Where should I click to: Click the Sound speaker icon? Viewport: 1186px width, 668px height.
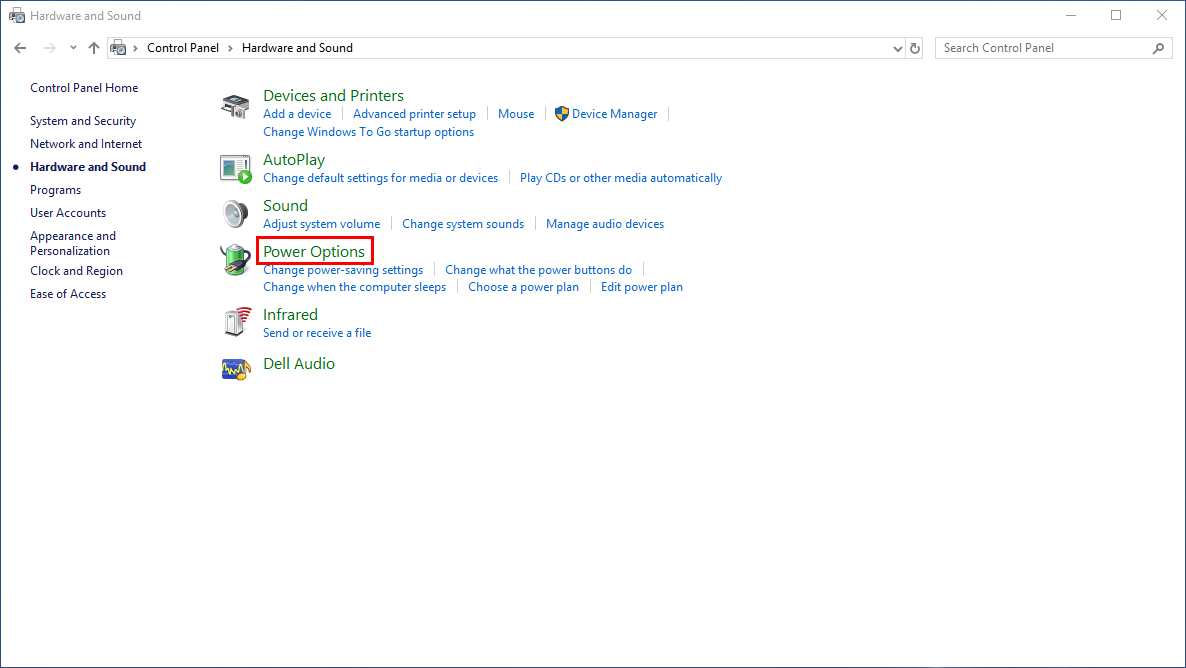tap(235, 215)
